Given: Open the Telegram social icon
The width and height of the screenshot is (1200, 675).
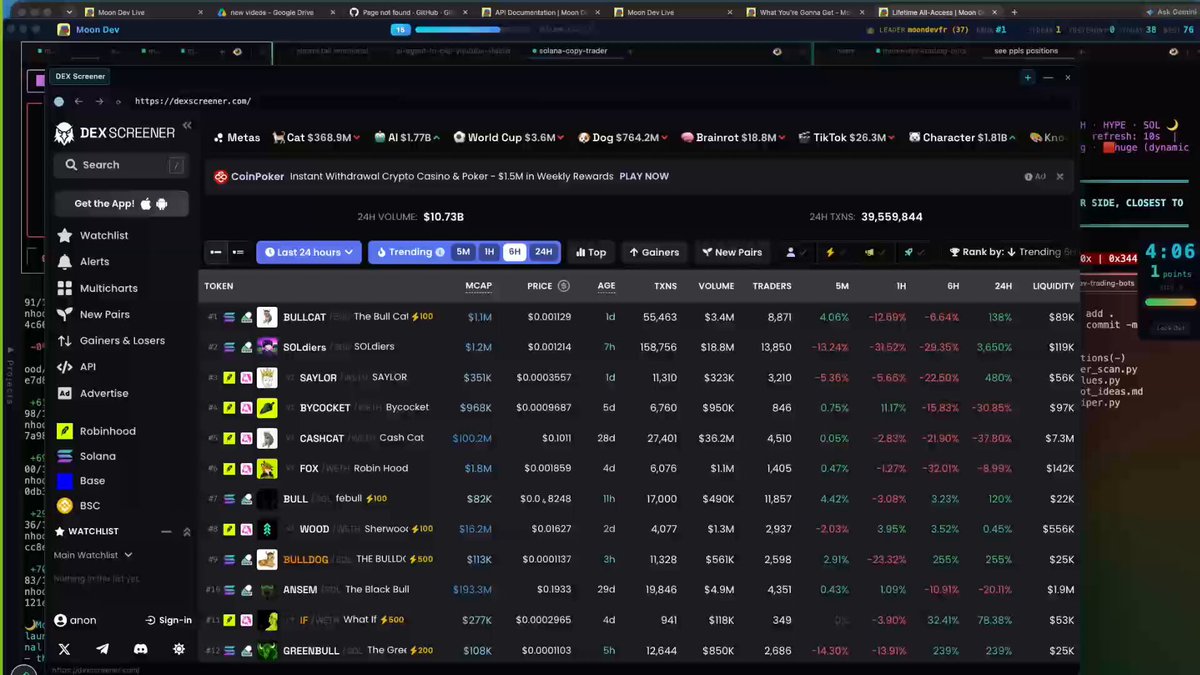Looking at the screenshot, I should 103,649.
